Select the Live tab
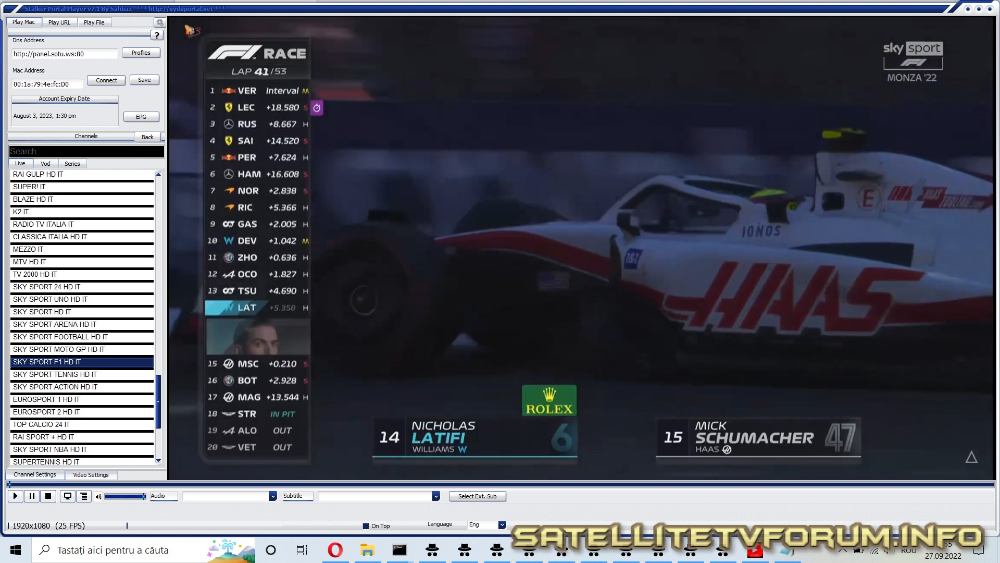This screenshot has width=1000, height=563. click(20, 164)
